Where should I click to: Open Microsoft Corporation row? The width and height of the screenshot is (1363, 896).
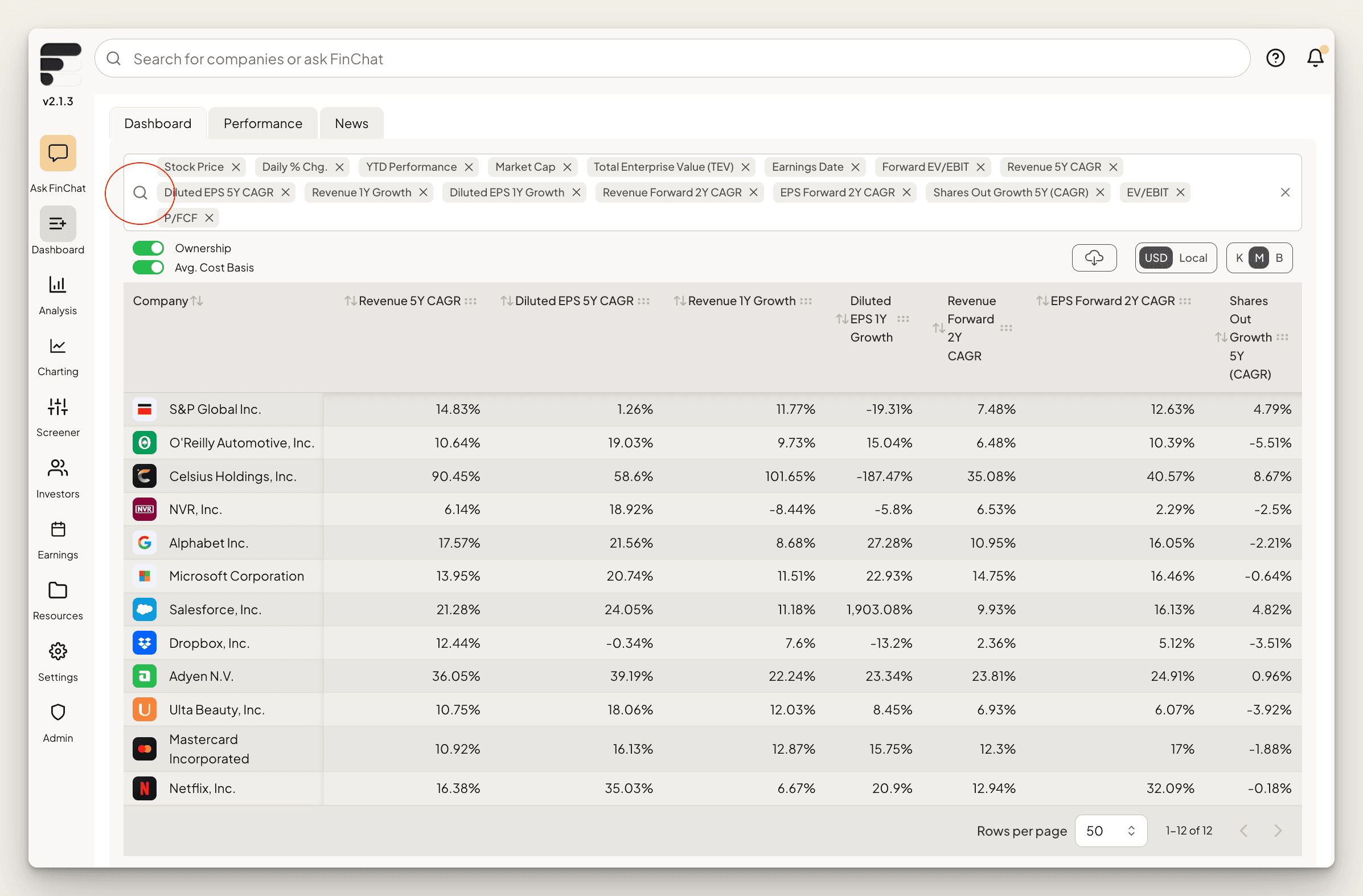712,576
